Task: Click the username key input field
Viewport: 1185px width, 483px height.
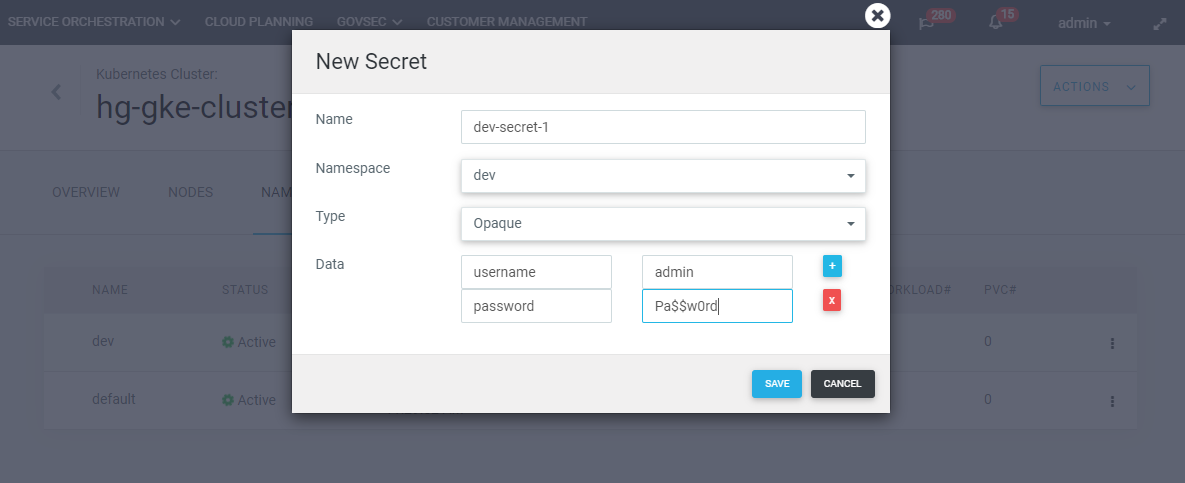Action: tap(536, 272)
